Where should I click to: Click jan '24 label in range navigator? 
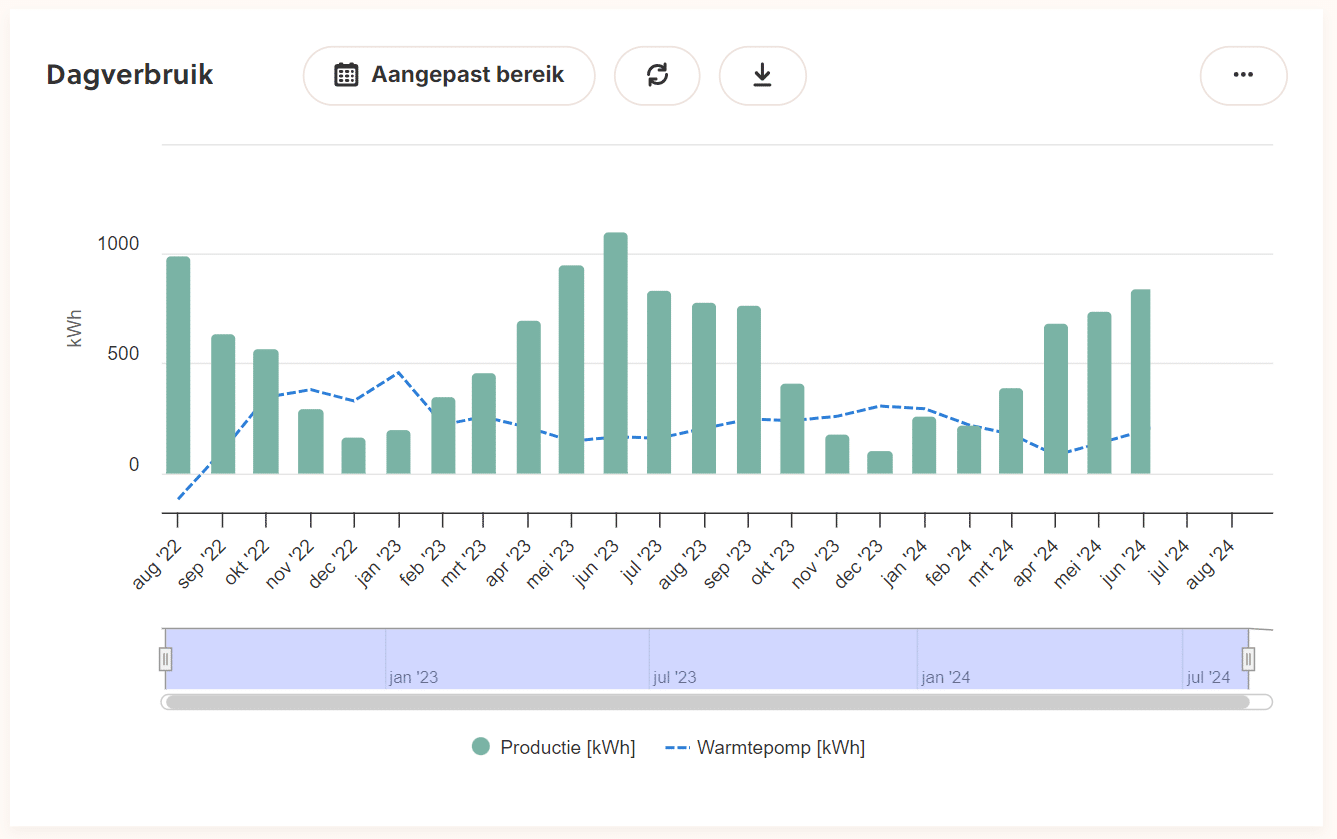click(945, 678)
